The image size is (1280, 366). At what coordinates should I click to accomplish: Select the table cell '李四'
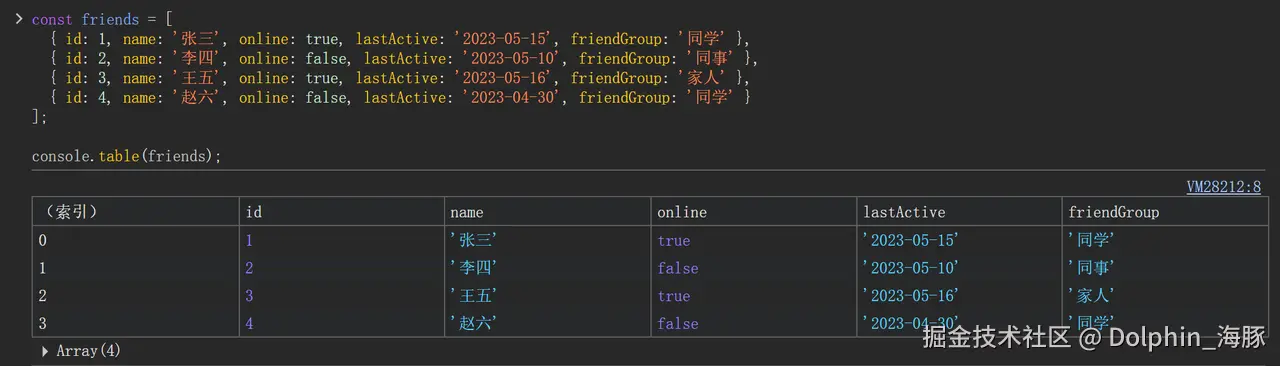coord(547,268)
